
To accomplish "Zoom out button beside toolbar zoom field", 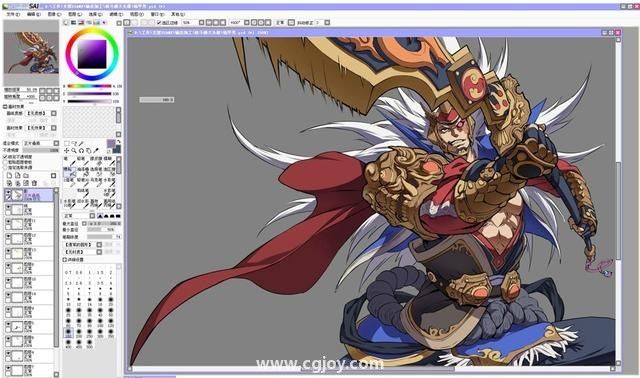I will click(x=209, y=22).
